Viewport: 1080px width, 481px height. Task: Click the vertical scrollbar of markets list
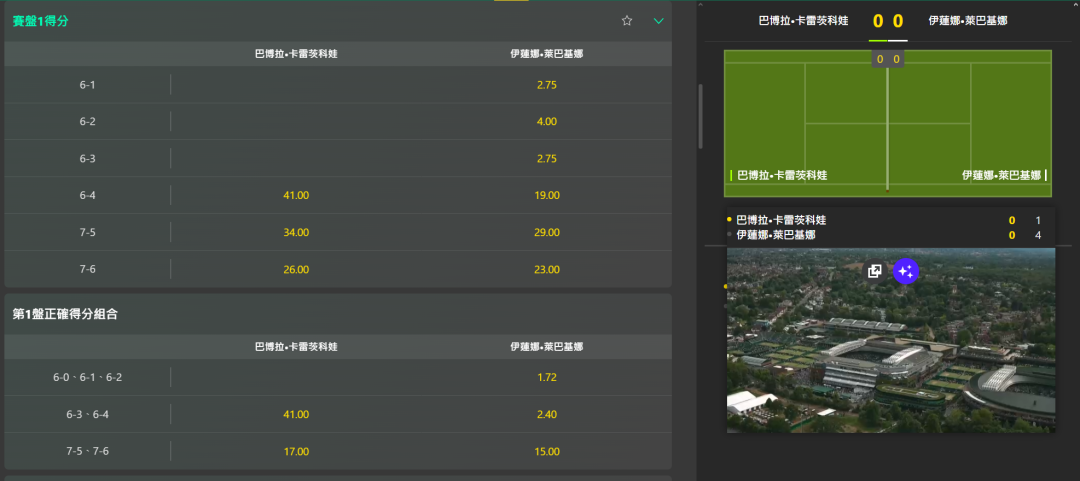click(700, 116)
